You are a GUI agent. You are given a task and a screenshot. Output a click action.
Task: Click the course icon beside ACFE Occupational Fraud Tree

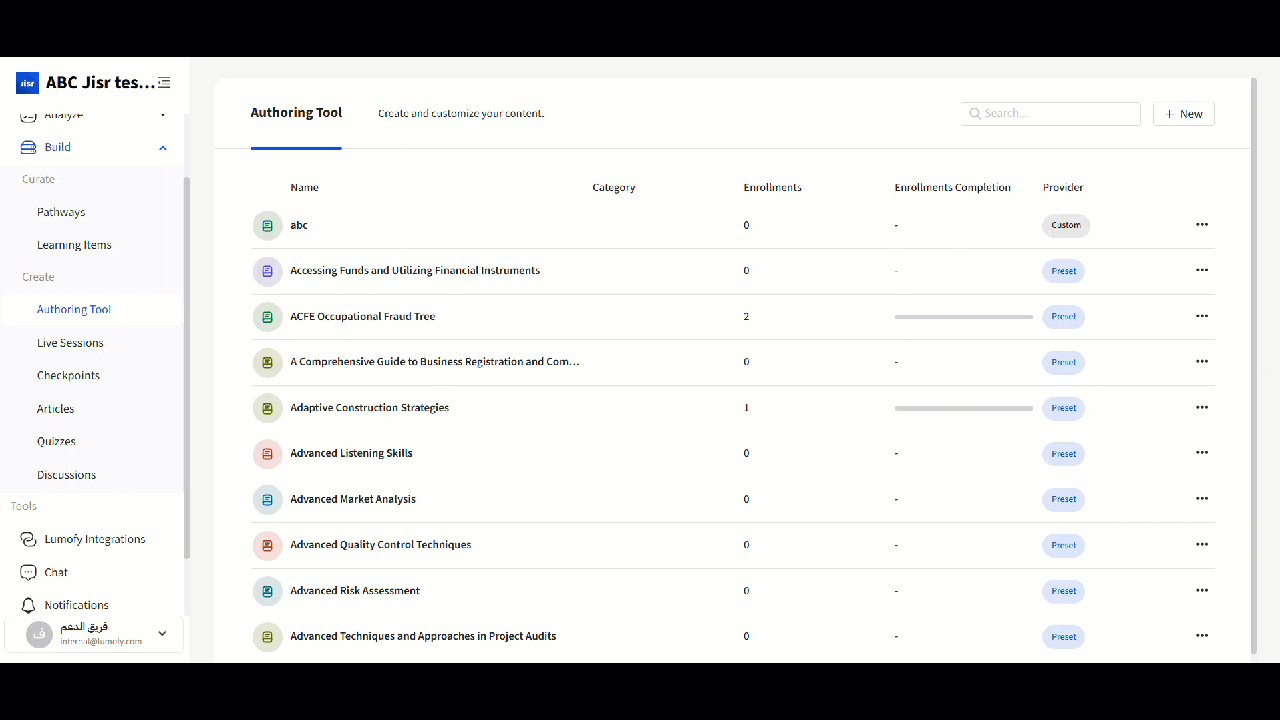click(x=267, y=317)
